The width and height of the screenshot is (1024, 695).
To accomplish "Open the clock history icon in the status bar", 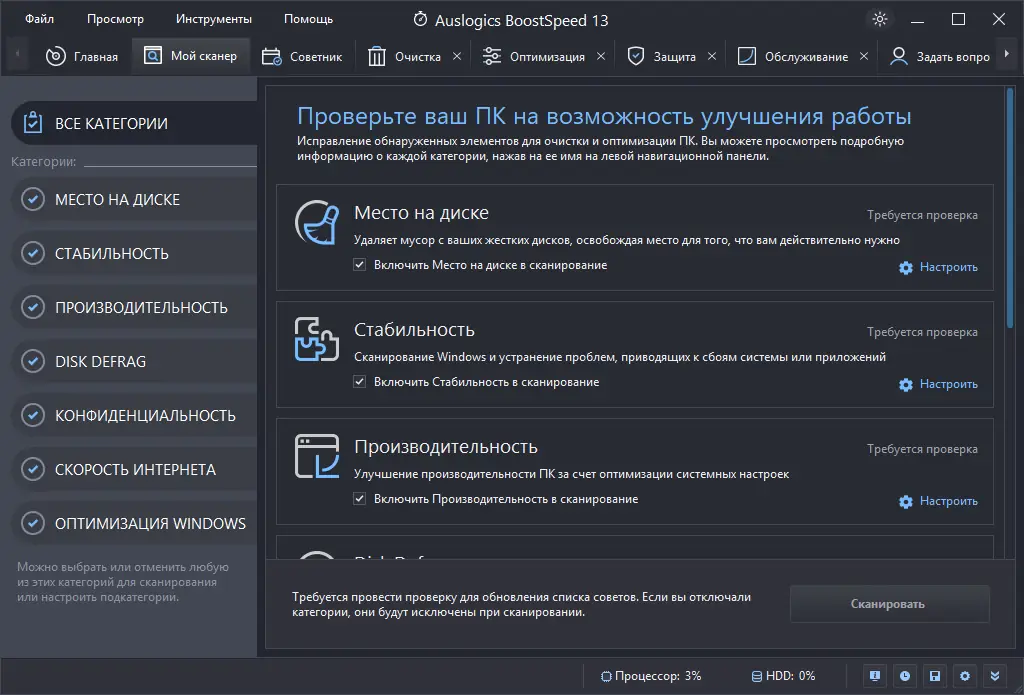I will 905,676.
